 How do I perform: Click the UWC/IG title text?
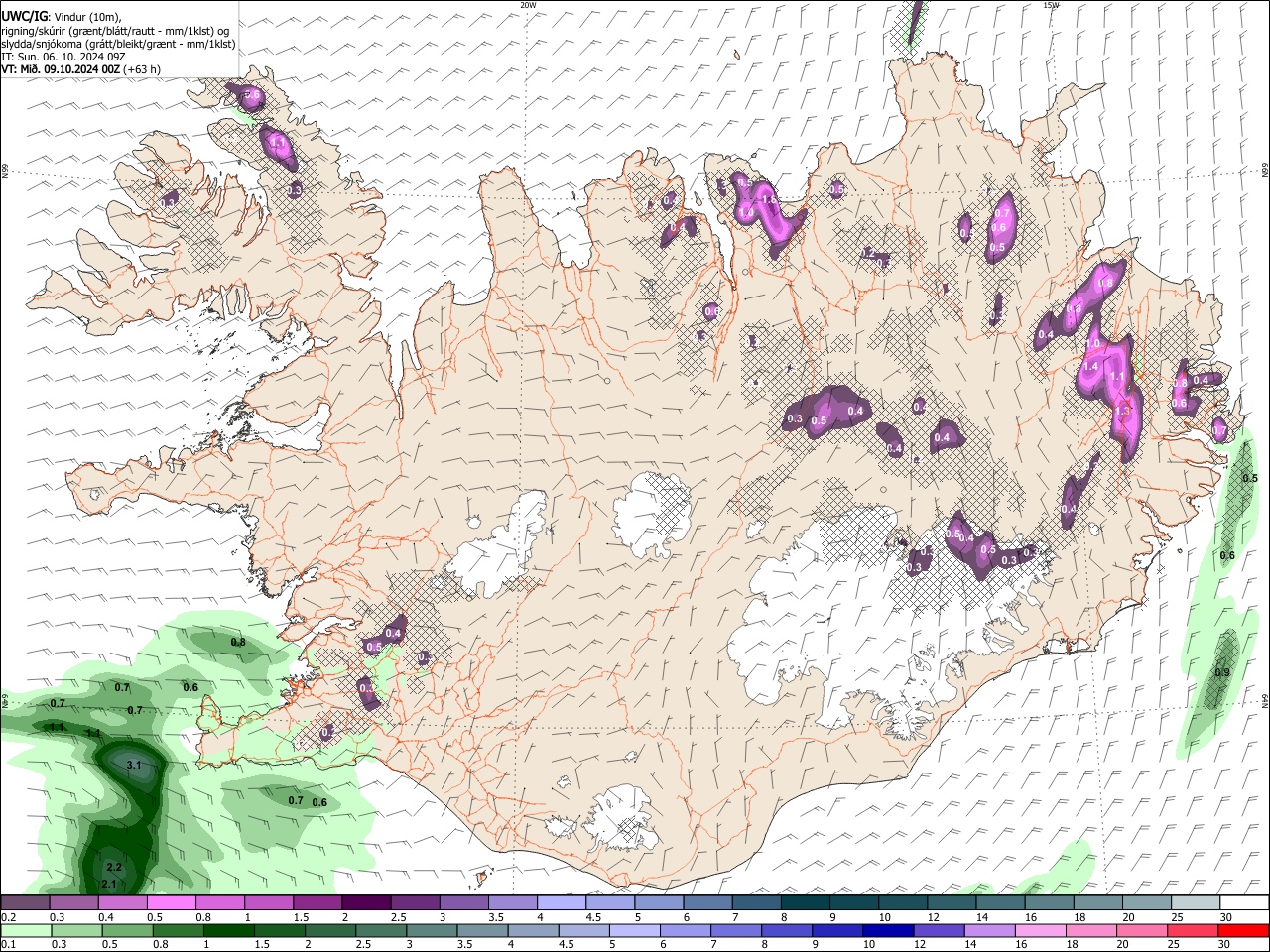coord(24,17)
